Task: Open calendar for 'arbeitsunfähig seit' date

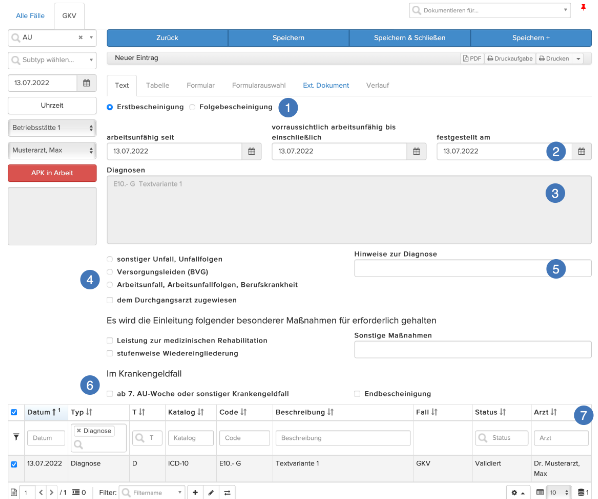Action: pyautogui.click(x=251, y=151)
